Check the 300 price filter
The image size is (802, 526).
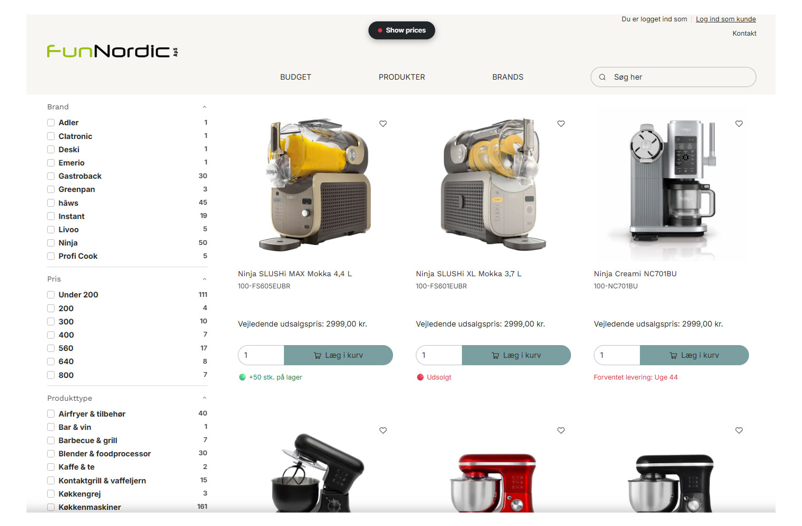(x=51, y=321)
